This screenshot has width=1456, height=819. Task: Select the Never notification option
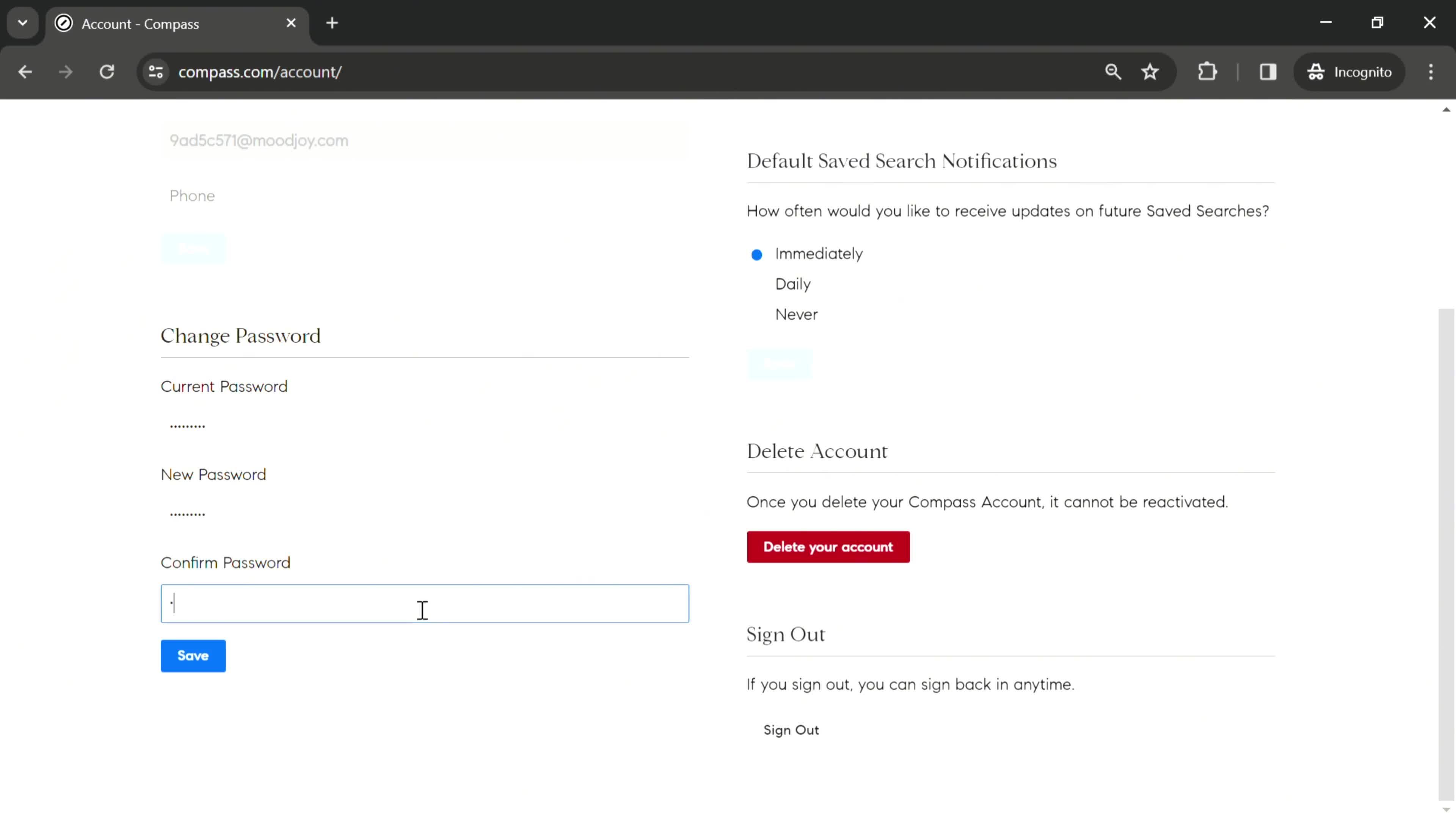click(757, 314)
